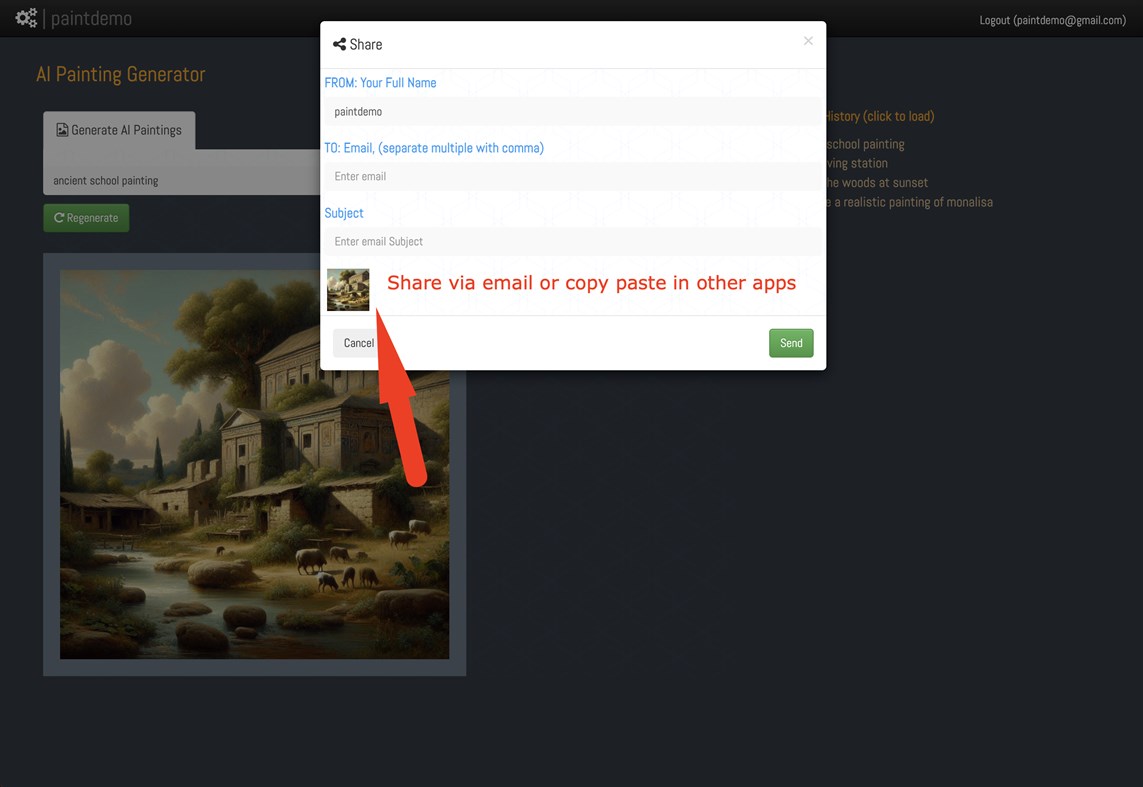Click the Send button
Screen dimensions: 1143x787
coord(791,342)
